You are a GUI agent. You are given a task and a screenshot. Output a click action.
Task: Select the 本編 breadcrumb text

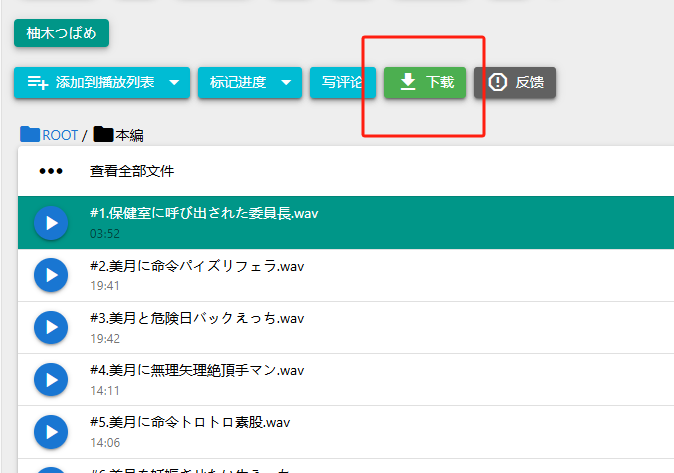(x=129, y=135)
